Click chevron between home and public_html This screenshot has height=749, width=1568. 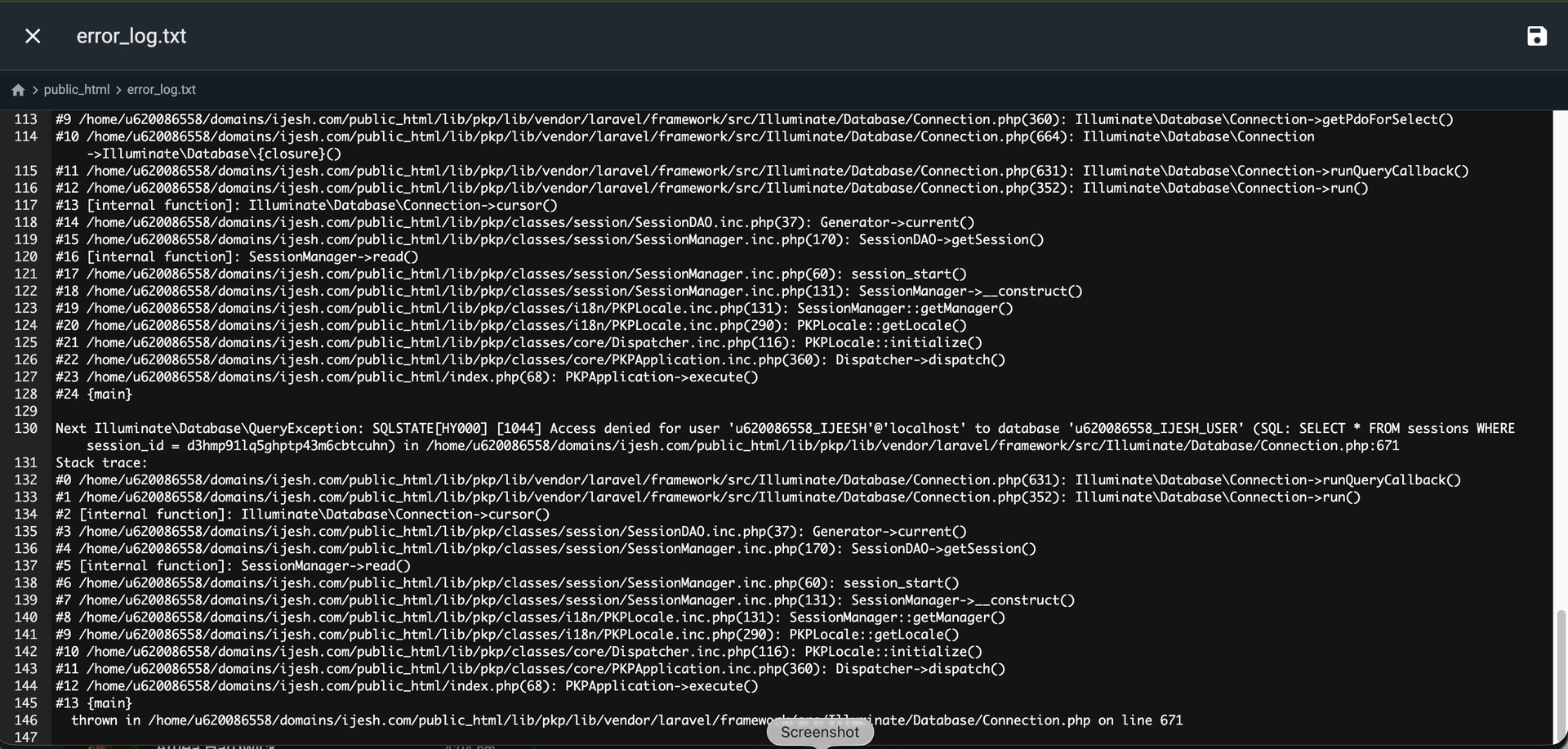pyautogui.click(x=35, y=90)
